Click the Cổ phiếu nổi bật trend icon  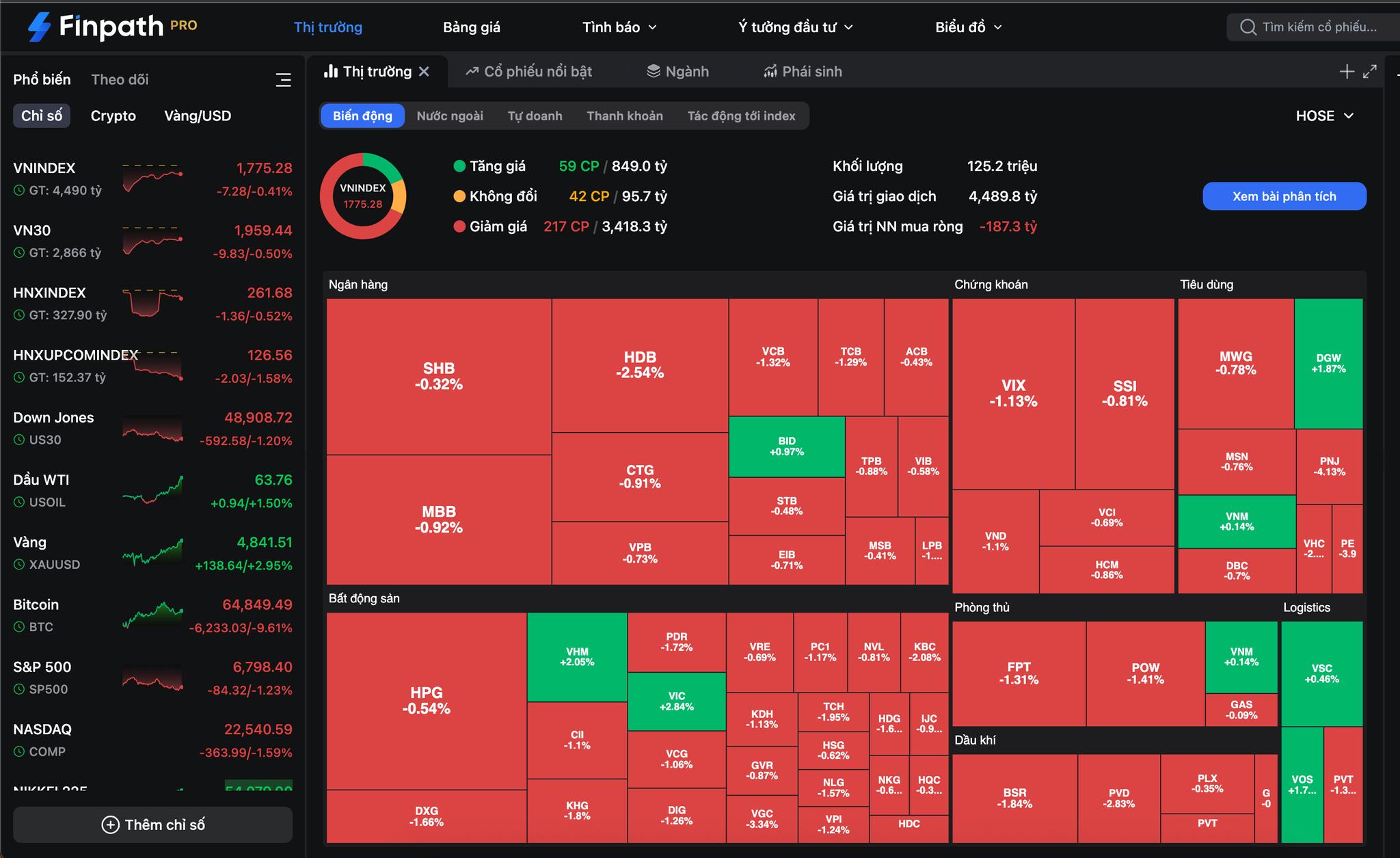472,71
